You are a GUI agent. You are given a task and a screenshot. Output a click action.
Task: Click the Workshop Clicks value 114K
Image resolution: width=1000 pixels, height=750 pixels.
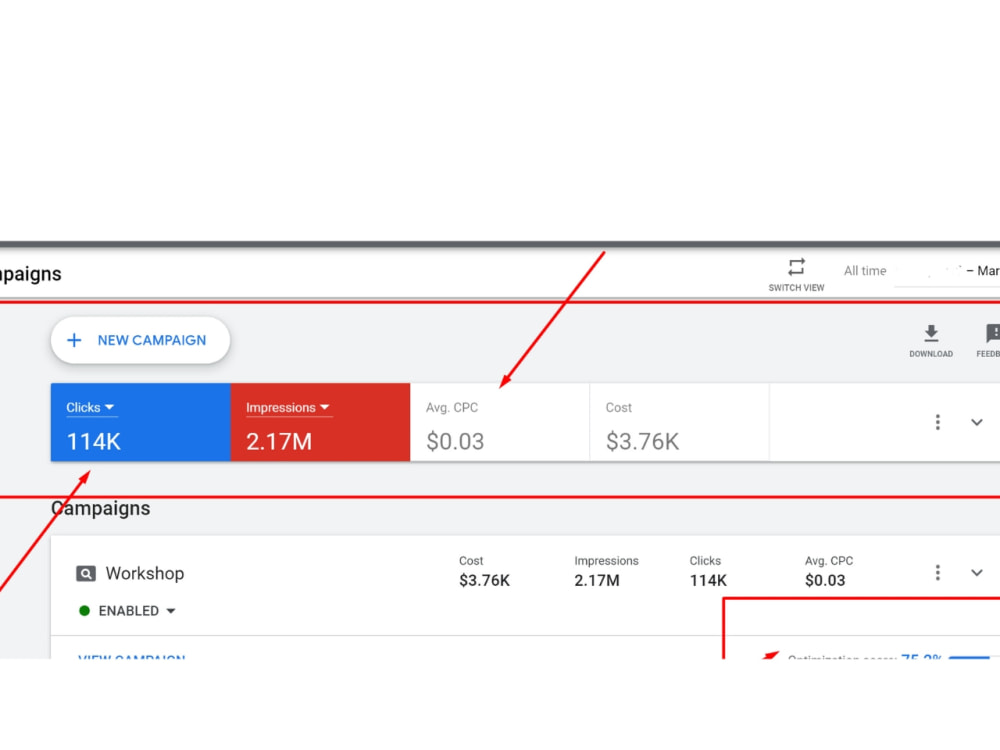(708, 580)
